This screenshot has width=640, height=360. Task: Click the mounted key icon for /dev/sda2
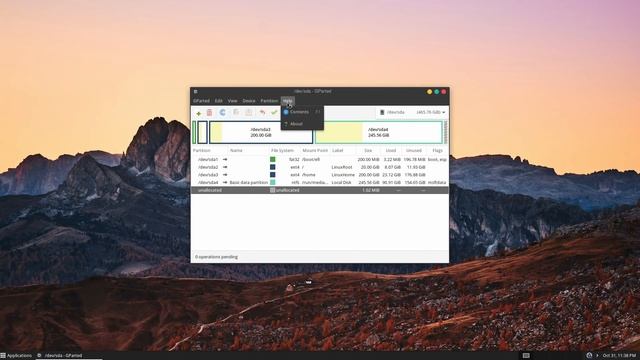point(225,167)
